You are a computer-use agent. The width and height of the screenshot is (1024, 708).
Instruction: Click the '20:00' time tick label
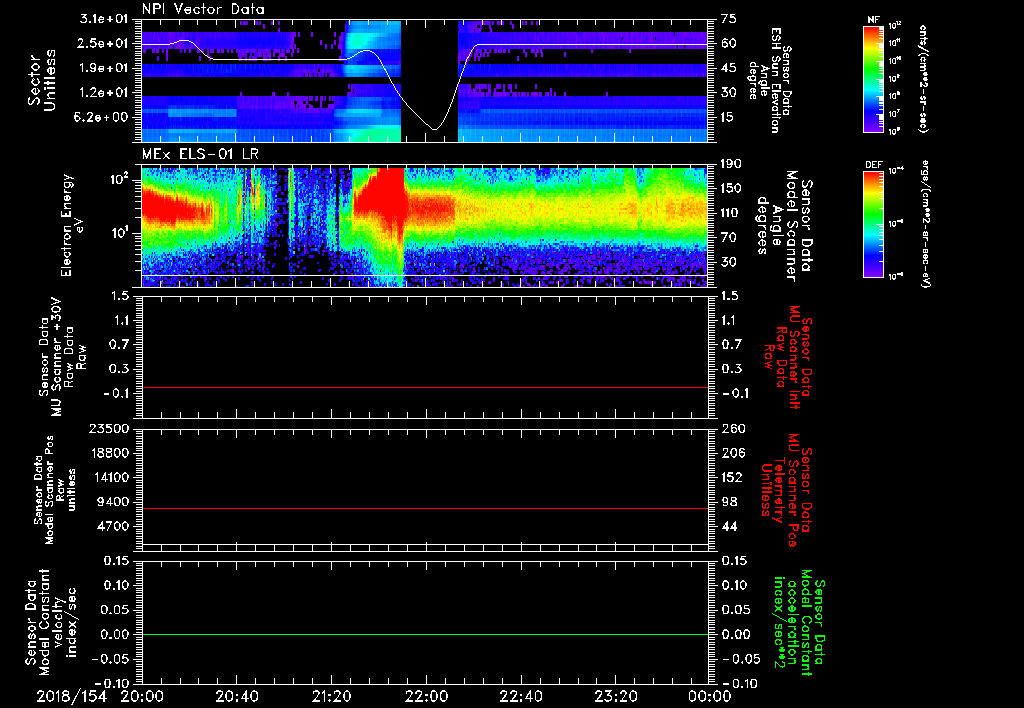142,696
